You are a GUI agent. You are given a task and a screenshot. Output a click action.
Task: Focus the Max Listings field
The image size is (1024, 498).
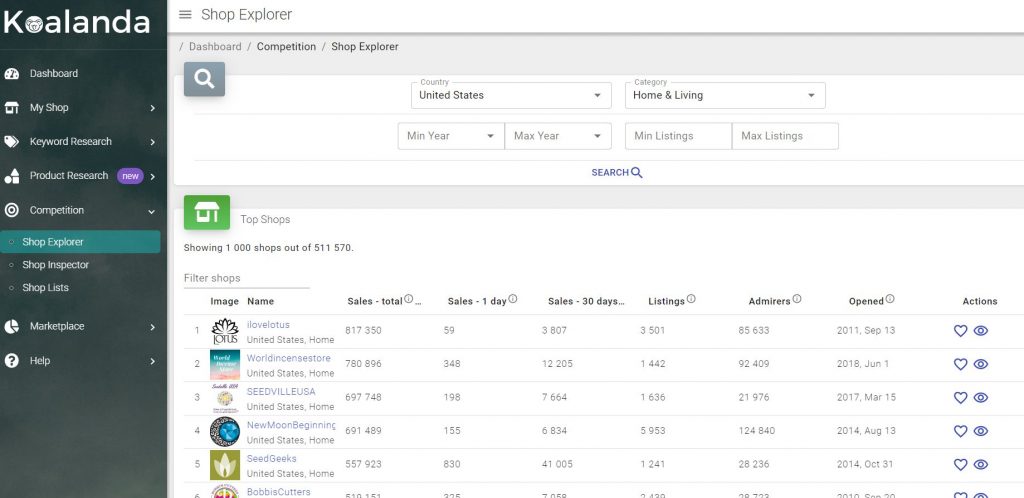(786, 136)
